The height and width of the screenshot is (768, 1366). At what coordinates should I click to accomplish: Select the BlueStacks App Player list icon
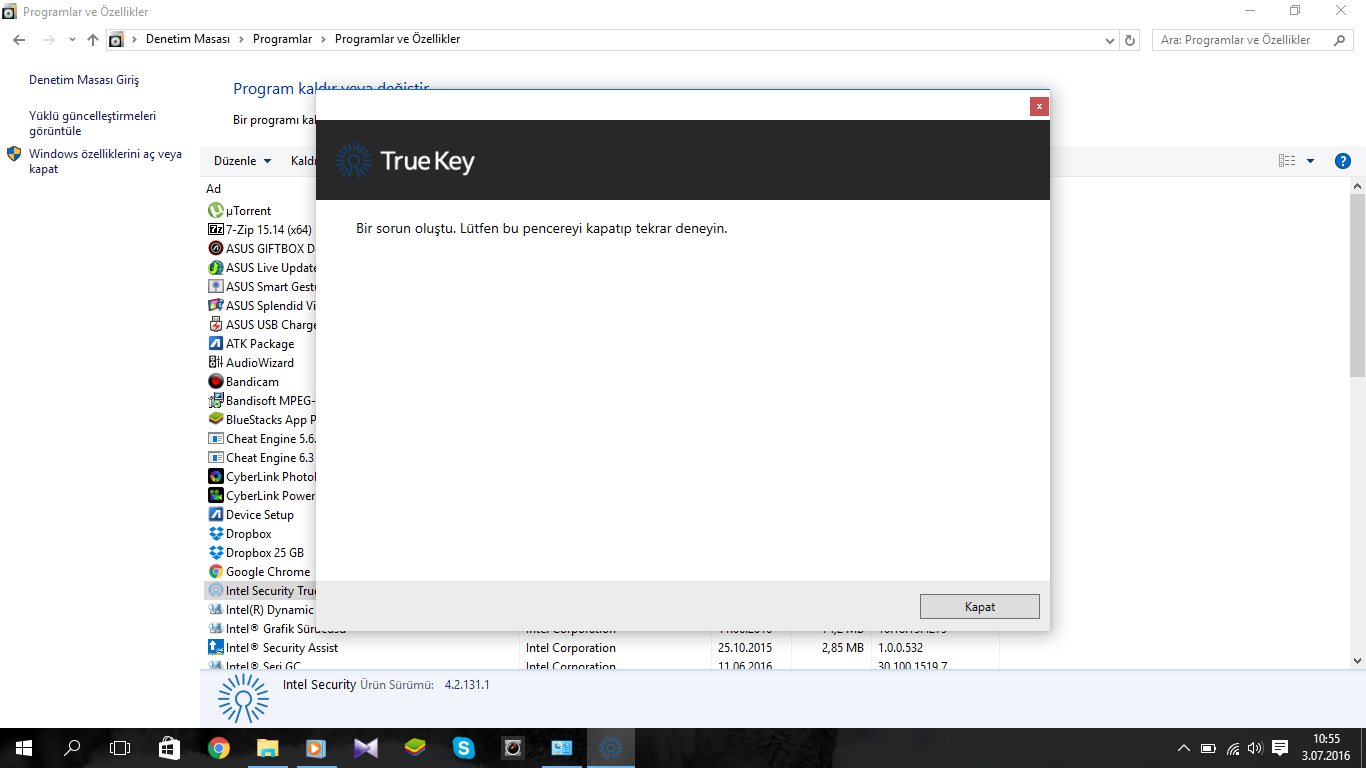pyautogui.click(x=215, y=420)
